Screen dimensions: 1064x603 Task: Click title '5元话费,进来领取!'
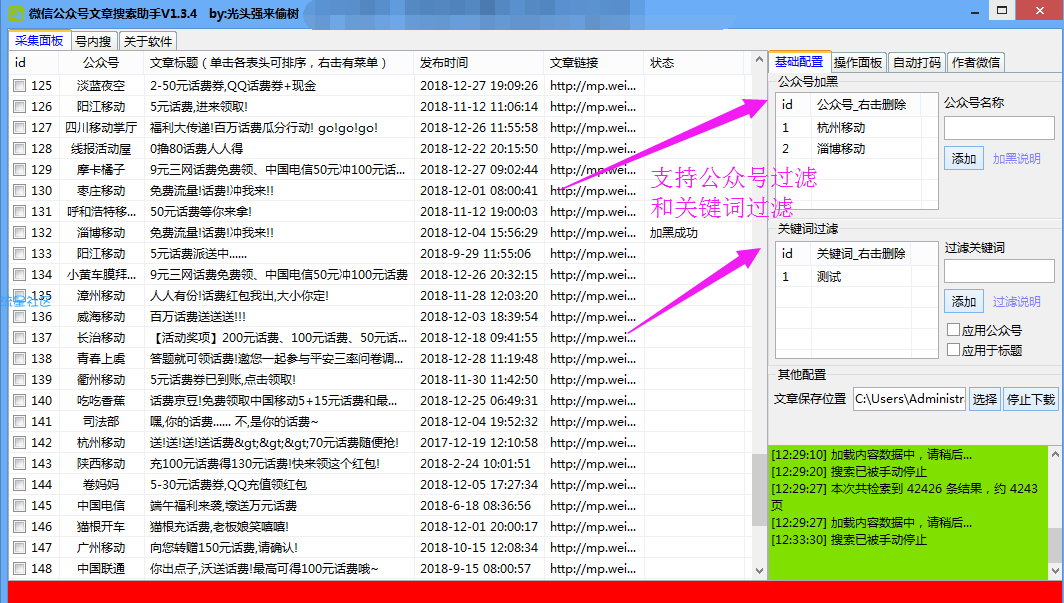pyautogui.click(x=199, y=106)
